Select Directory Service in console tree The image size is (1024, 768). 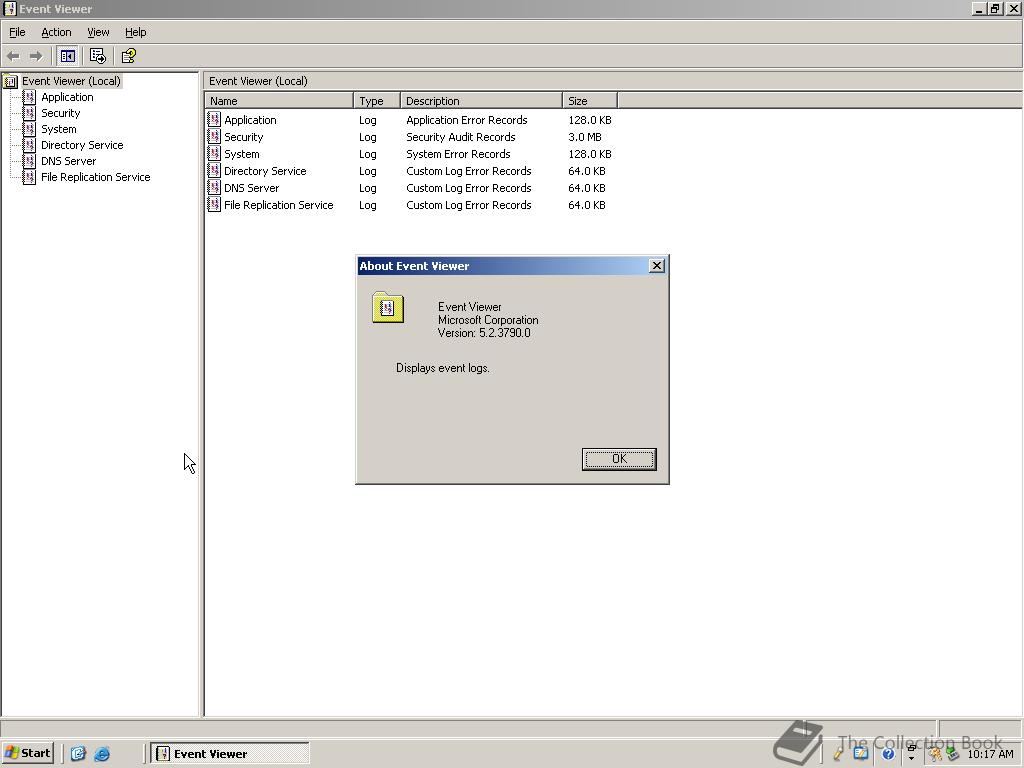pyautogui.click(x=82, y=145)
